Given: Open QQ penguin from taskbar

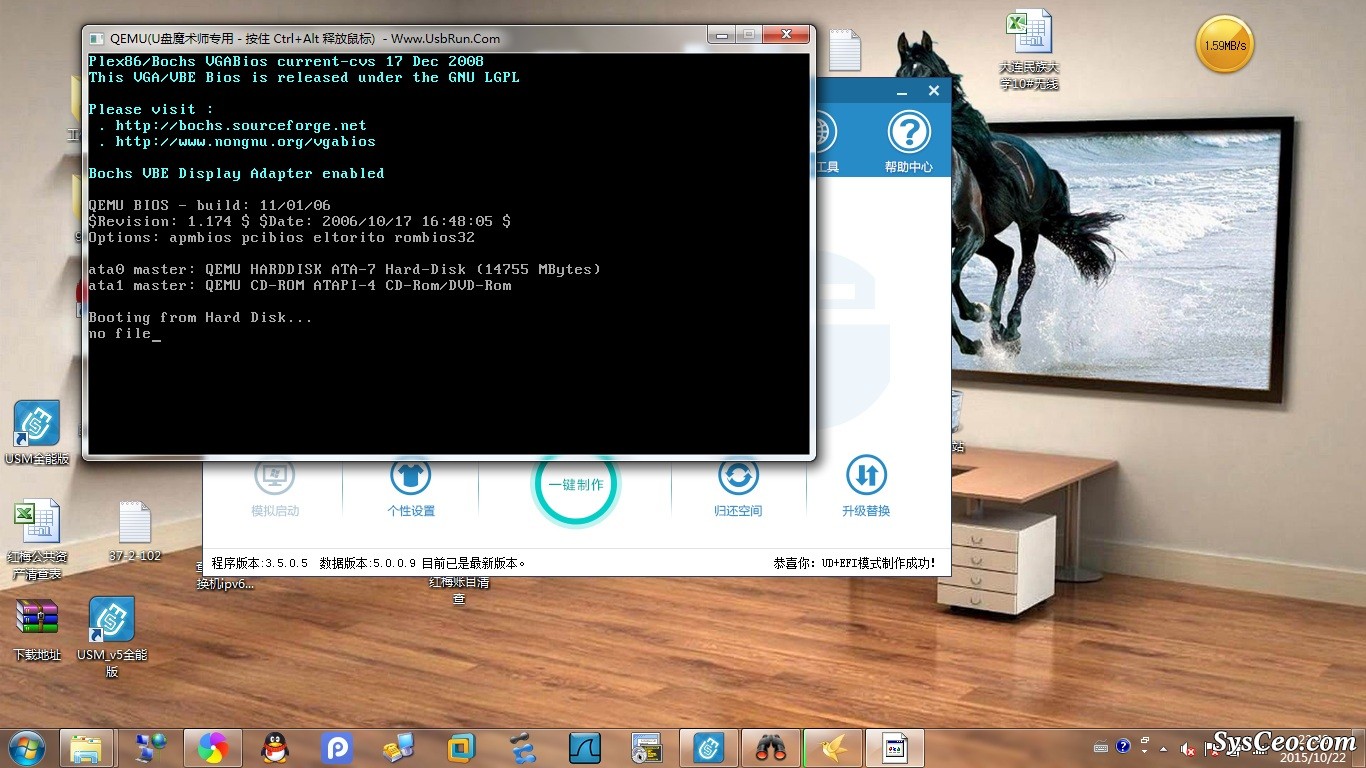Looking at the screenshot, I should coord(274,747).
